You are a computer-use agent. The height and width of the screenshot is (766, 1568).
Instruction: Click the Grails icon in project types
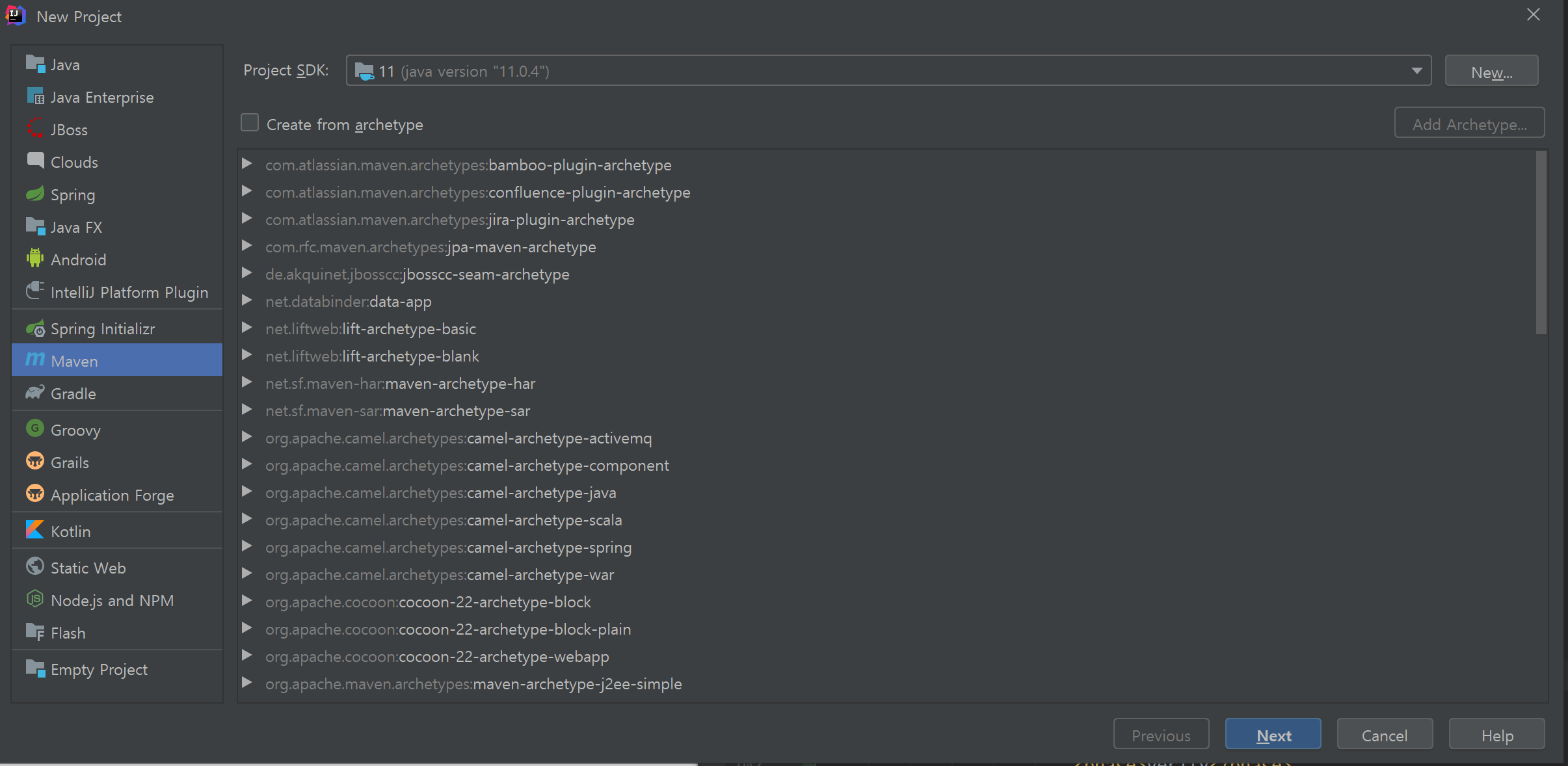34,462
